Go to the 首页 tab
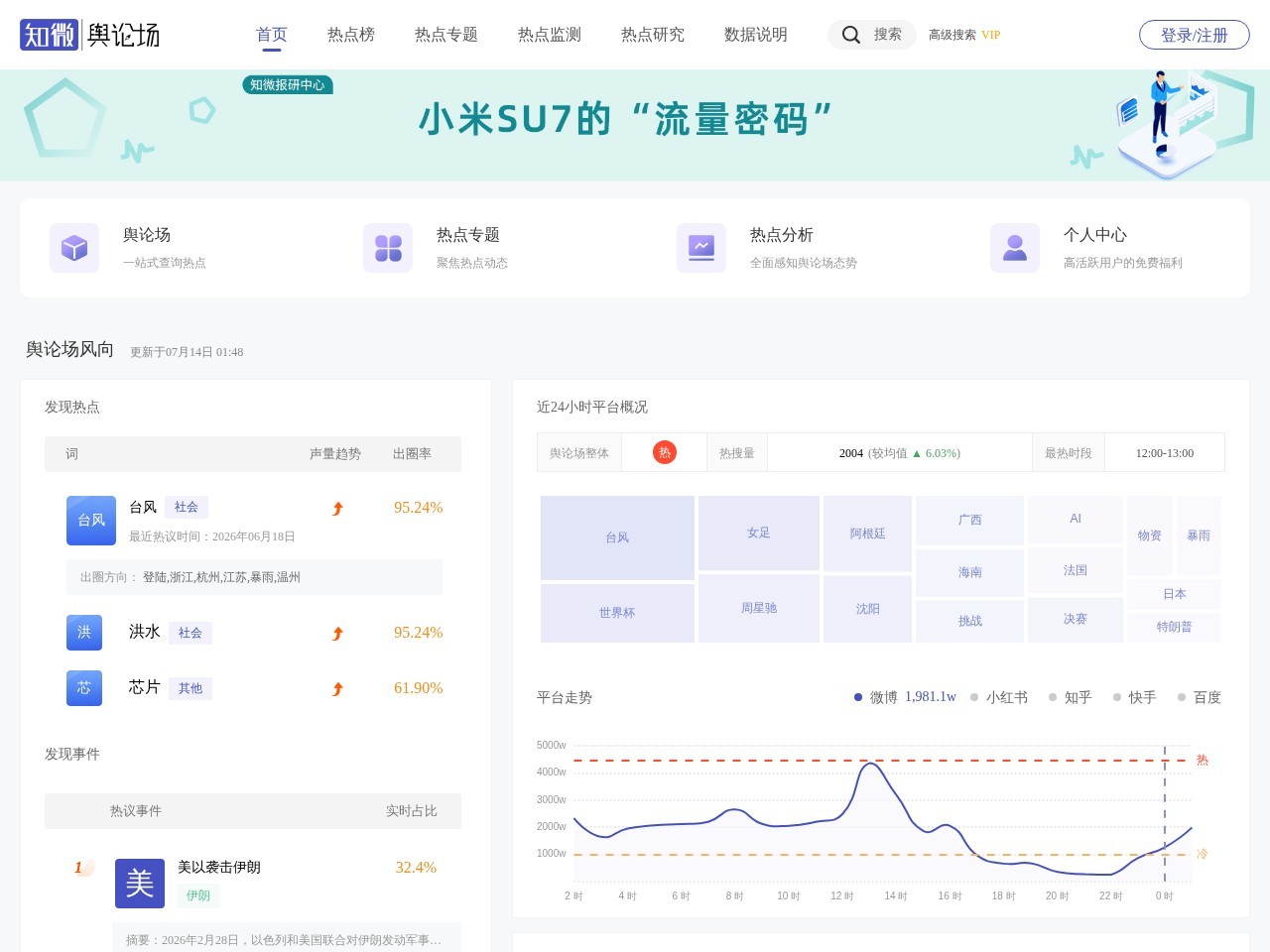Screen dimensions: 1270x952 point(272,35)
